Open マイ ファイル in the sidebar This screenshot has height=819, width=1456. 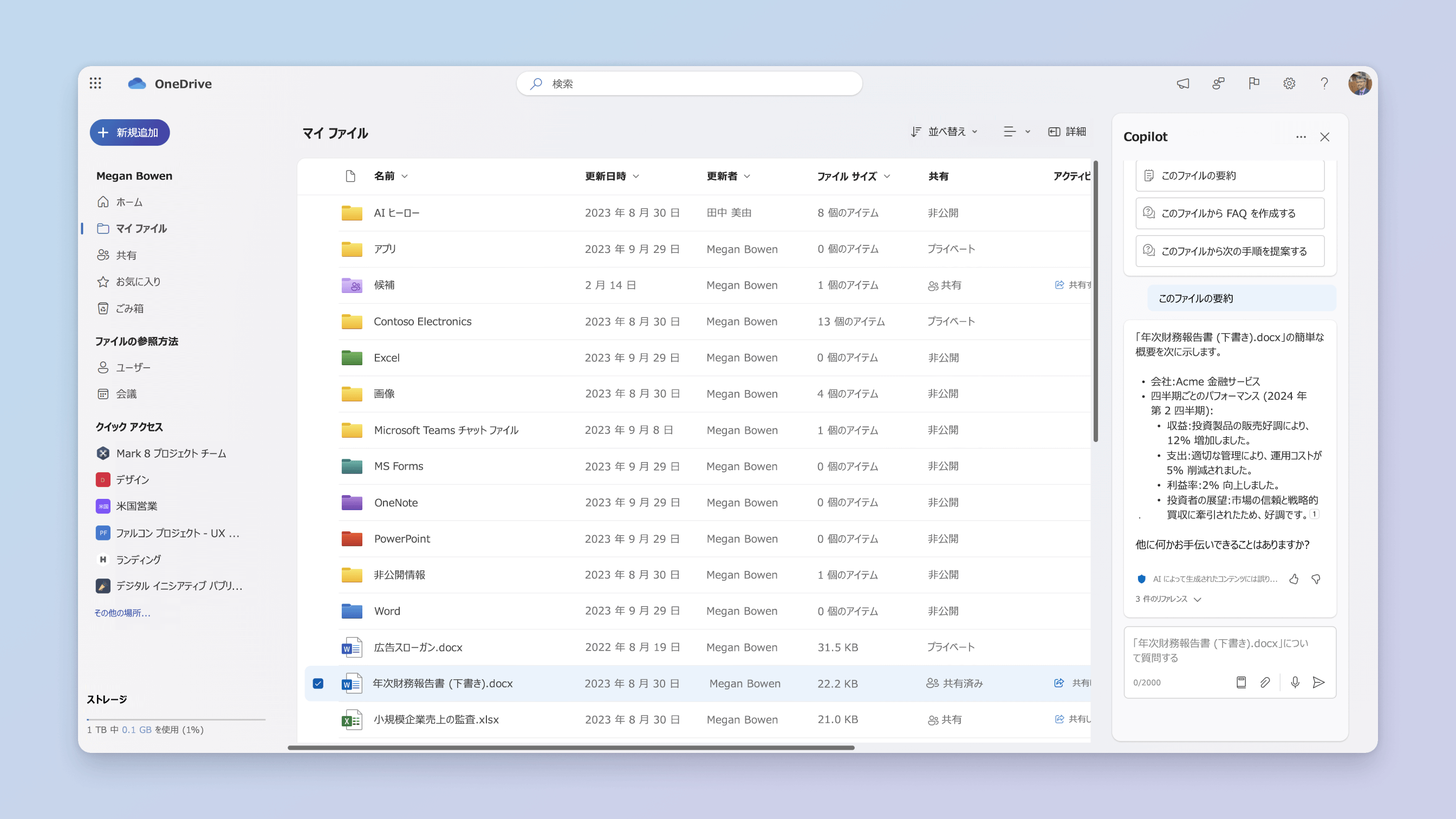point(141,228)
